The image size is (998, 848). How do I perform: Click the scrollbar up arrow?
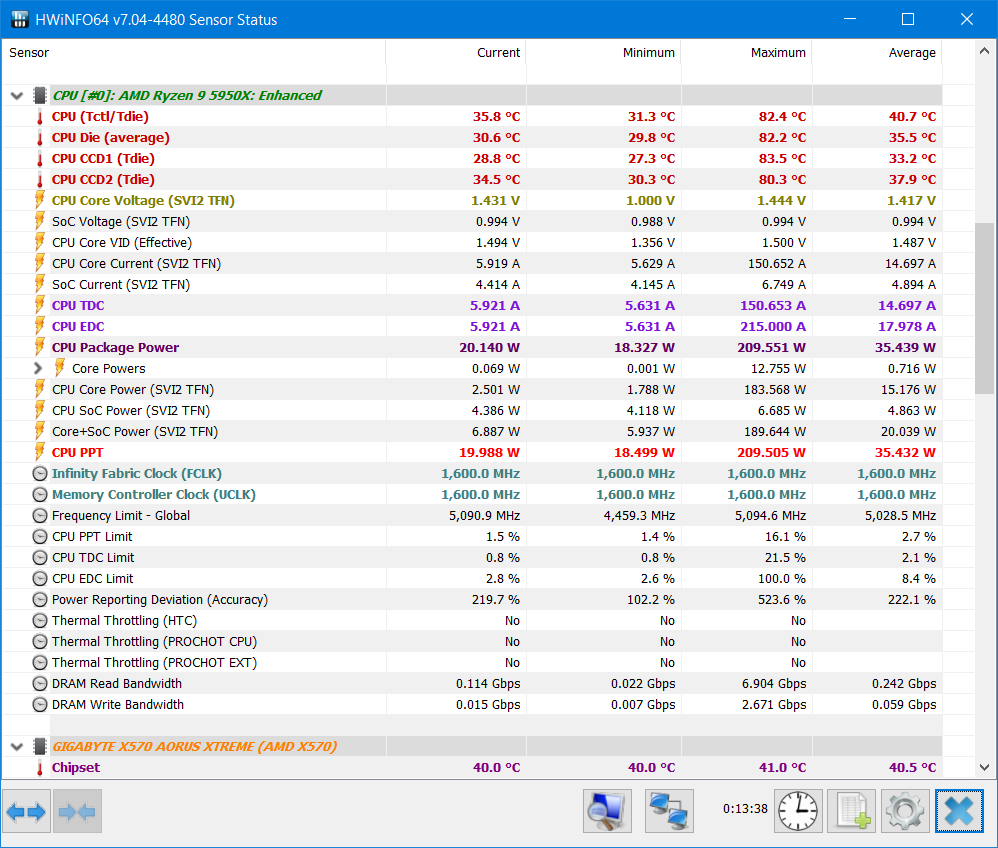click(x=984, y=51)
